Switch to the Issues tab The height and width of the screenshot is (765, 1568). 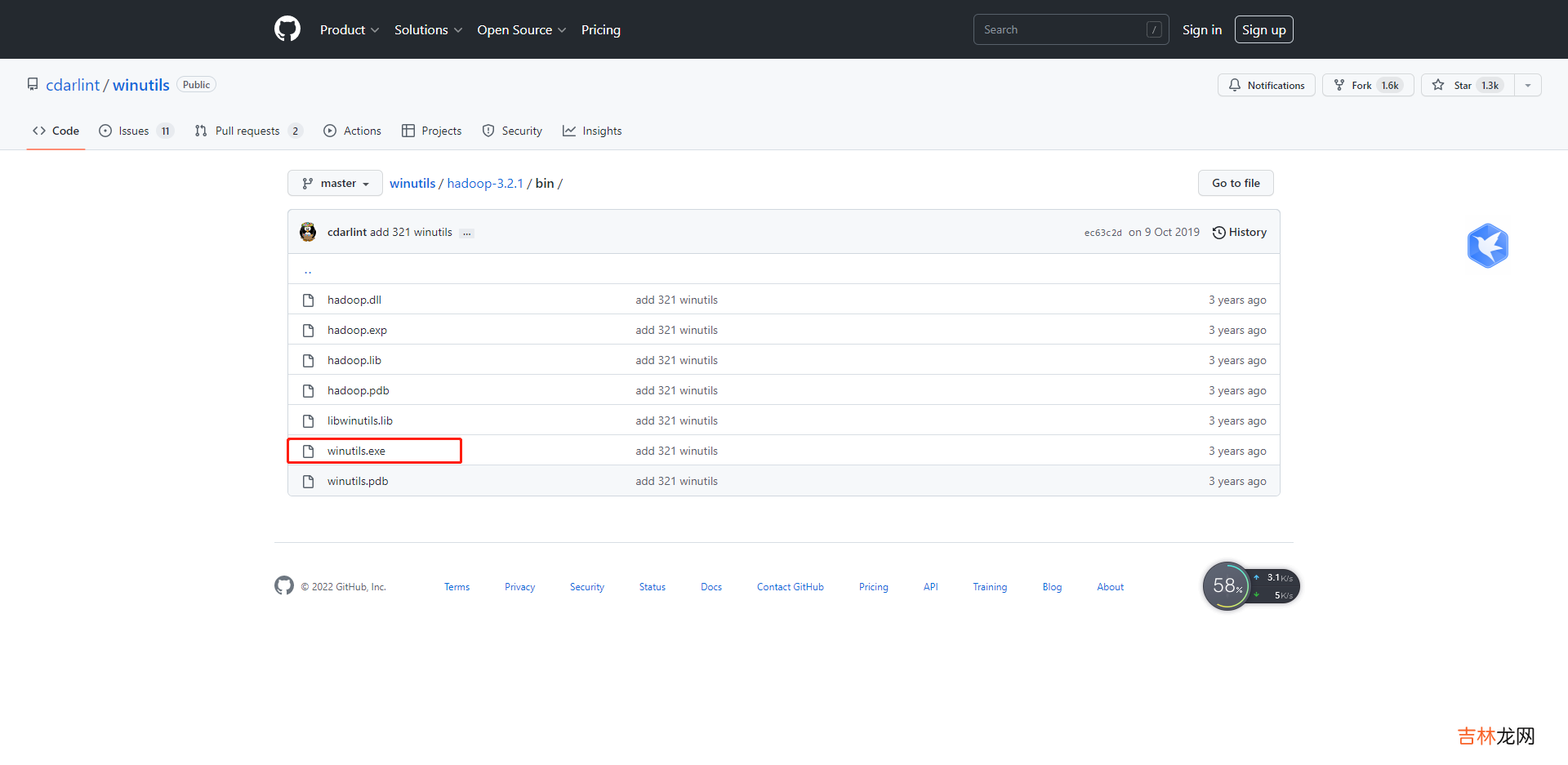point(136,131)
